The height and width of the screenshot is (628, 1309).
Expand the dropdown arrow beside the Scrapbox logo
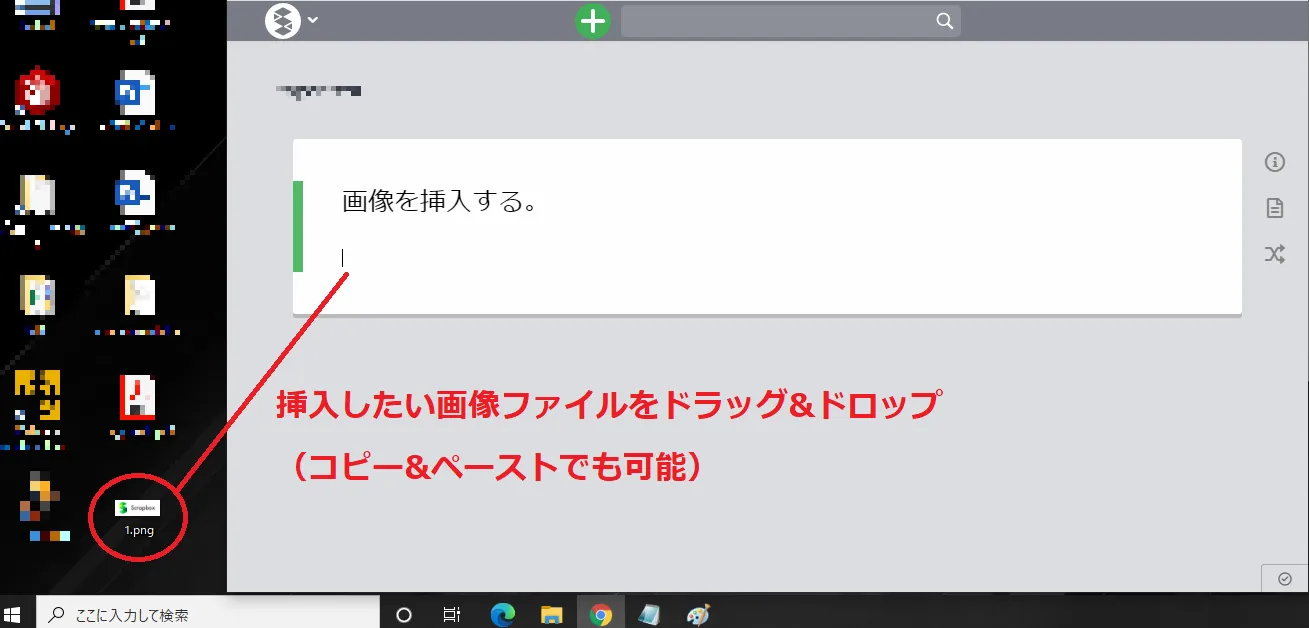click(313, 20)
